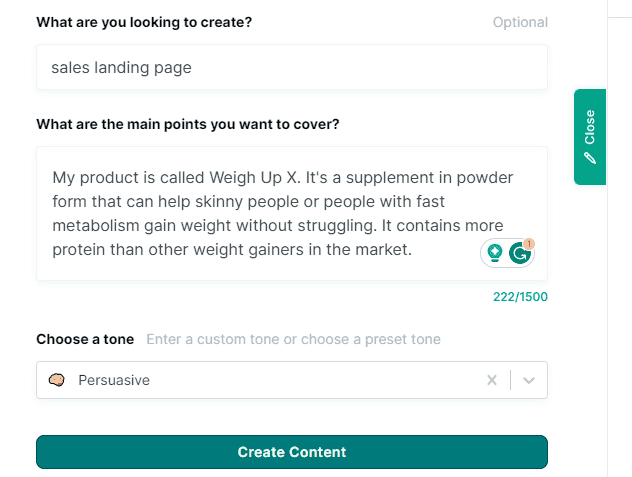
Task: Close the side panel using the Close tab
Action: click(x=590, y=136)
